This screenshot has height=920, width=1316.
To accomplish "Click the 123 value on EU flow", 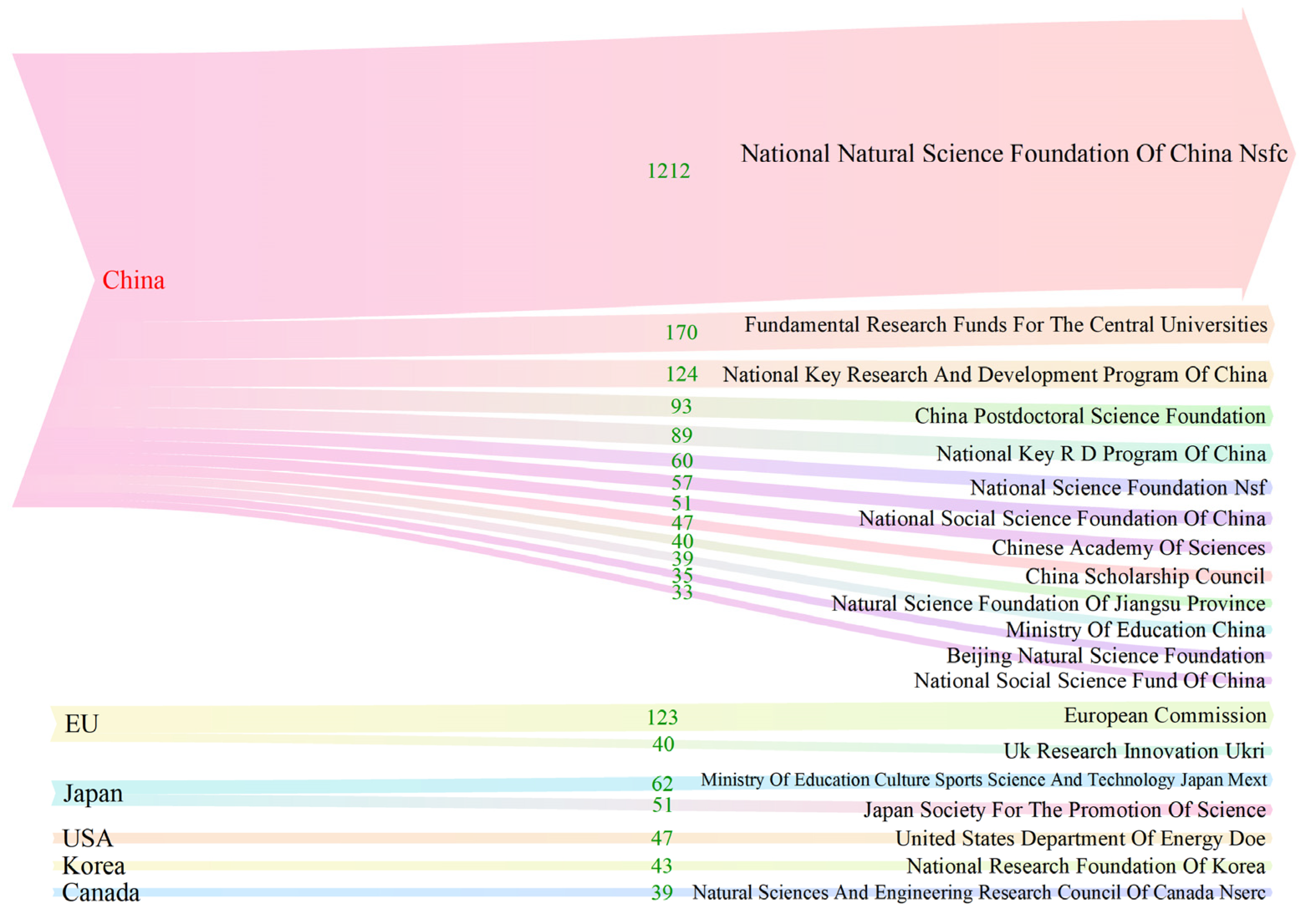I will [x=662, y=717].
